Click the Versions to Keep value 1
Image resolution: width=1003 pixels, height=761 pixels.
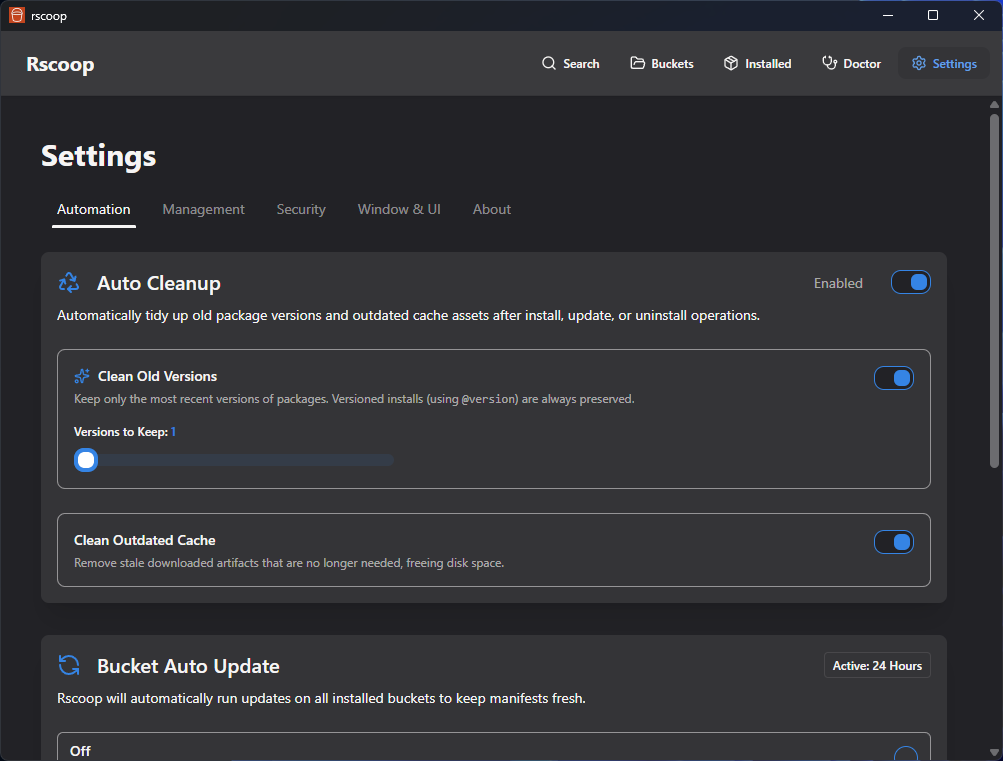(173, 432)
